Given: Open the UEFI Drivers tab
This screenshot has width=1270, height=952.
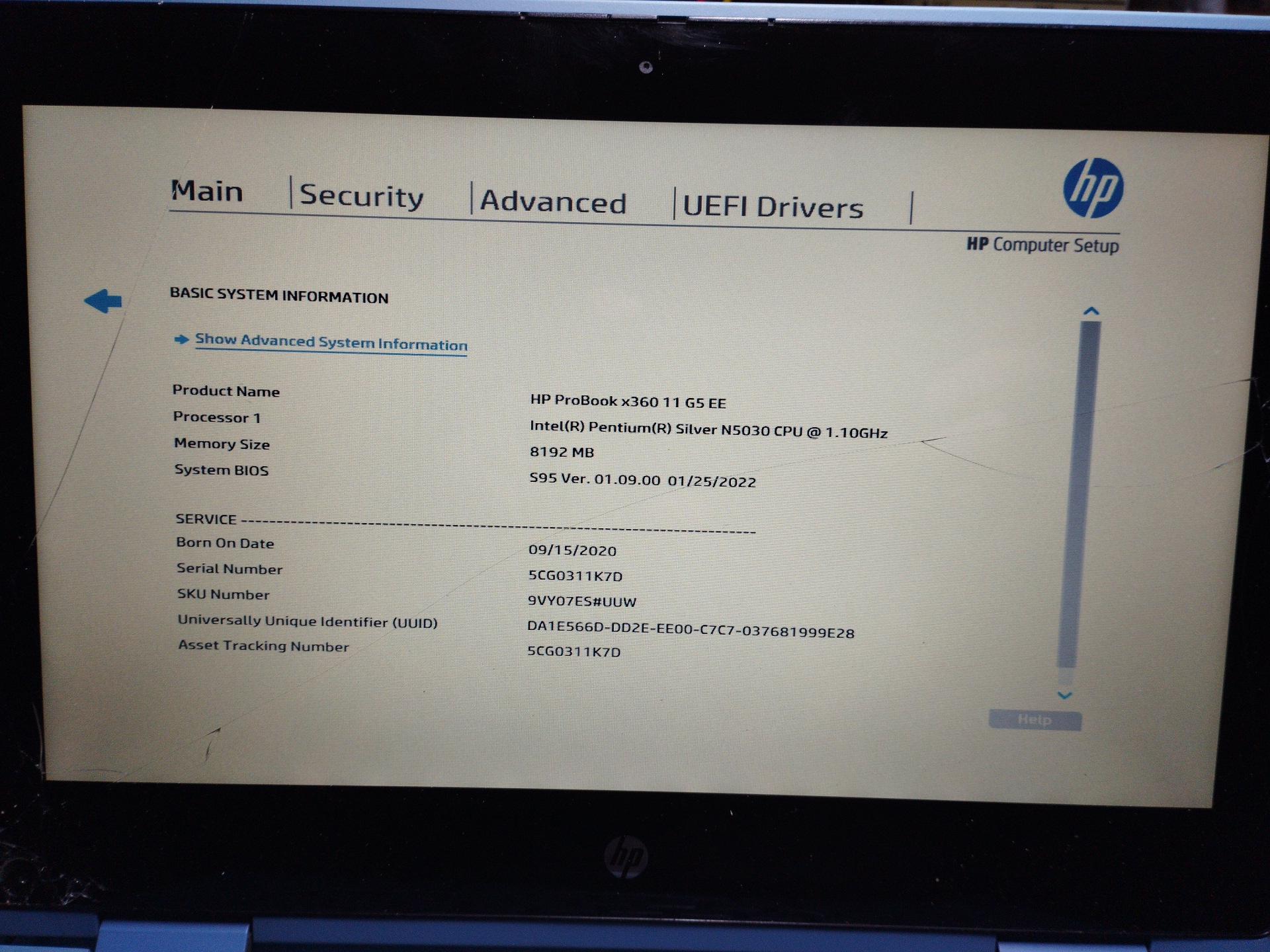Looking at the screenshot, I should click(x=773, y=207).
